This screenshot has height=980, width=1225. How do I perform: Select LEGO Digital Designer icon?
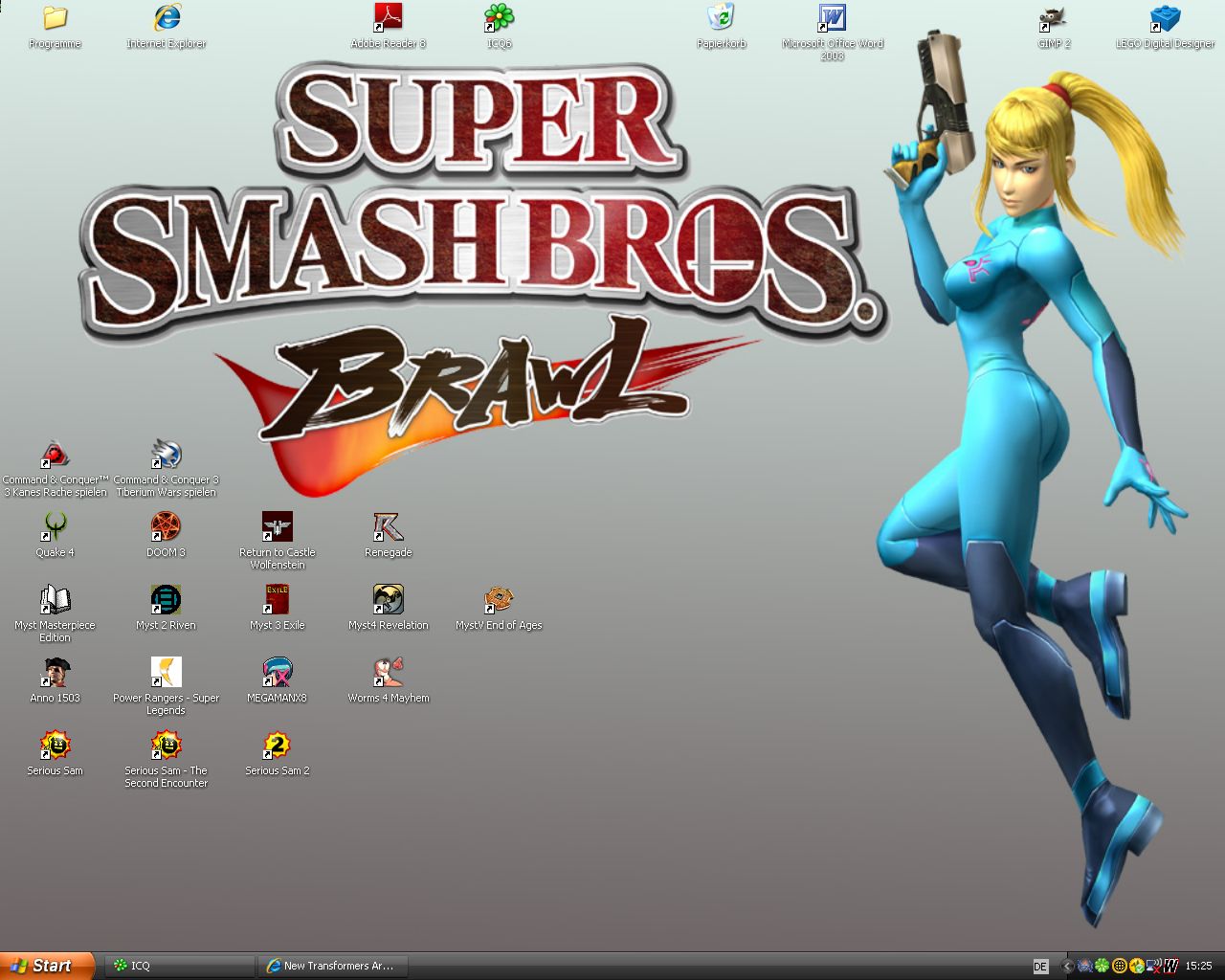[x=1165, y=18]
